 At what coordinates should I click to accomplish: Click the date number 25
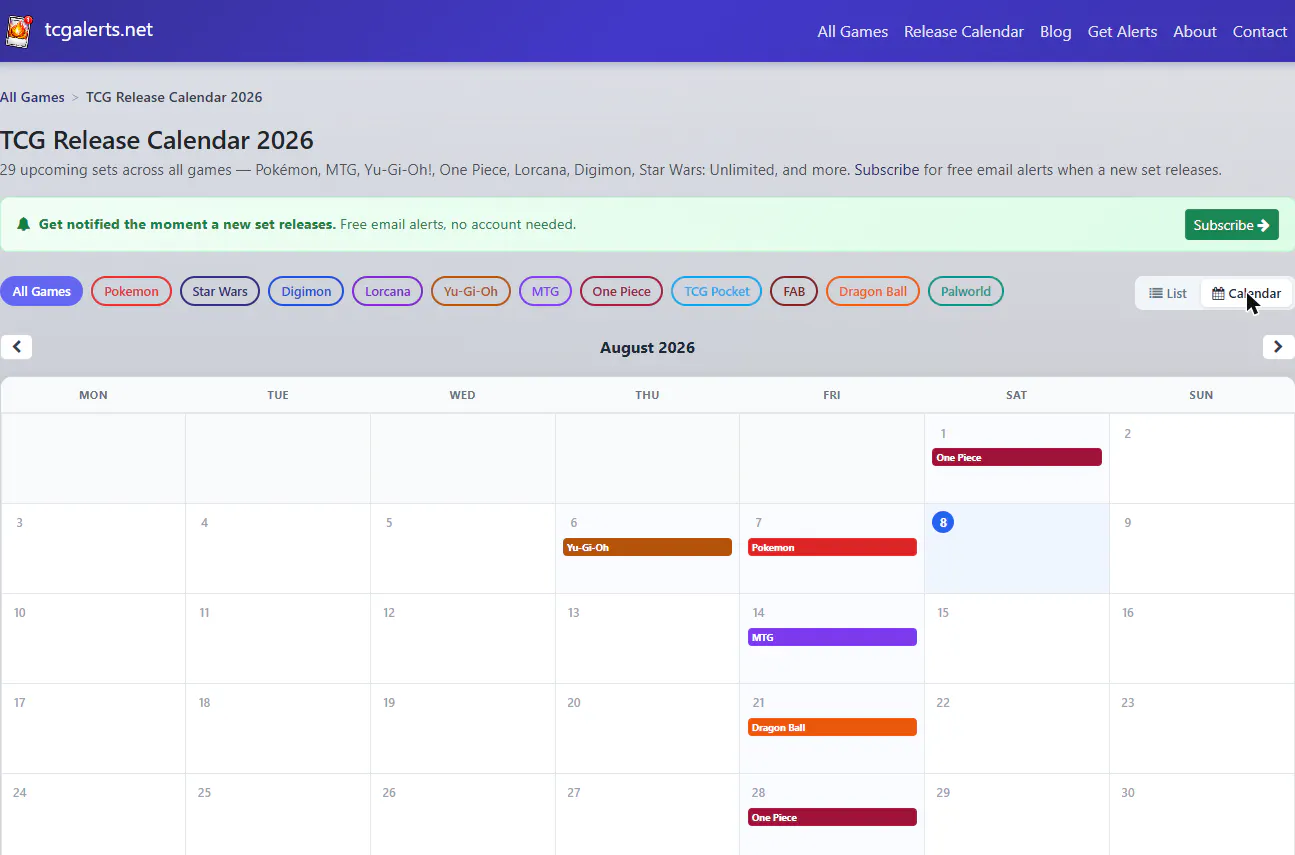pyautogui.click(x=204, y=792)
